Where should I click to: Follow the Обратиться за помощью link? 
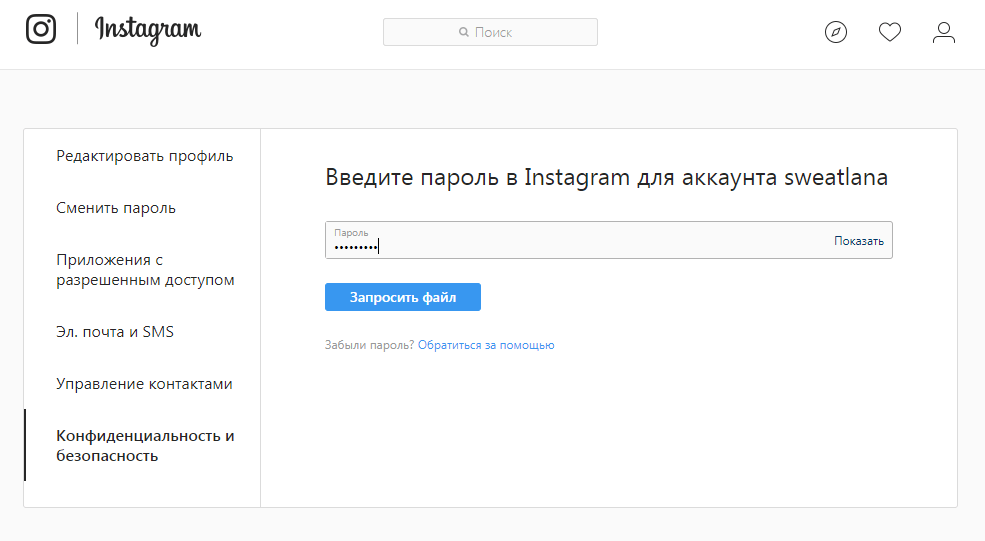[x=486, y=345]
